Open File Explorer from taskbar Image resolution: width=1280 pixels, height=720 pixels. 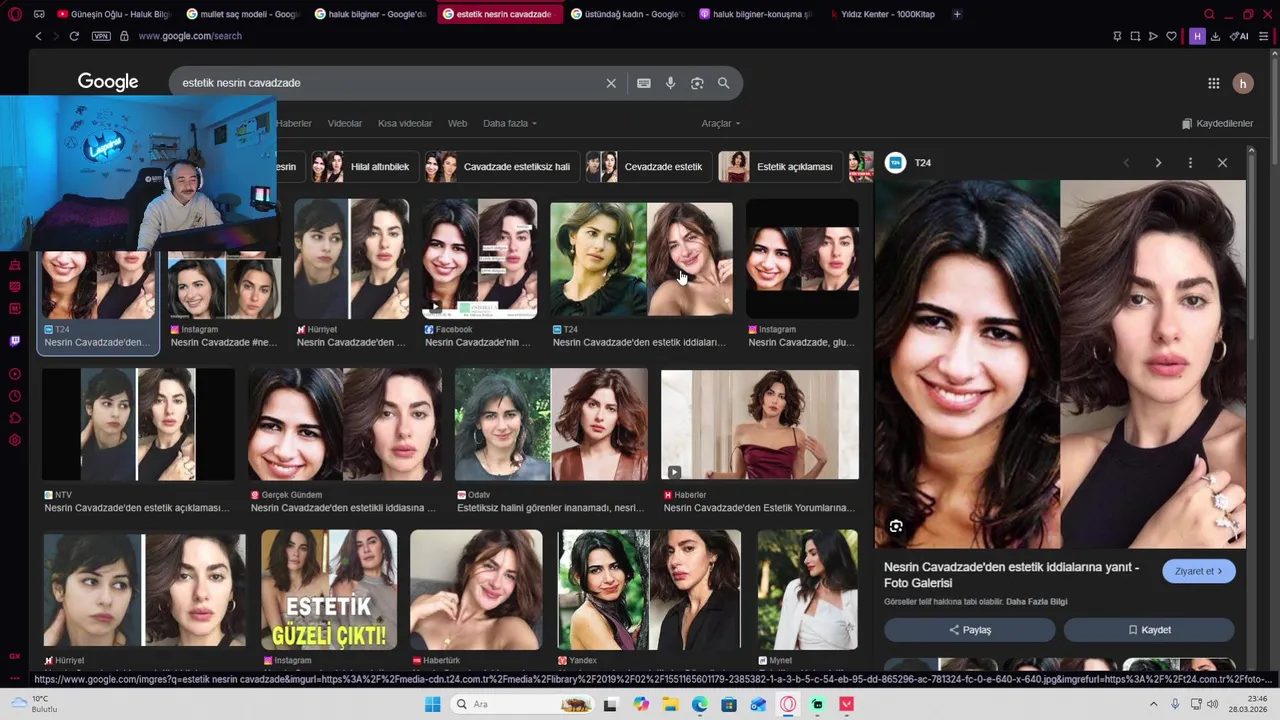(x=670, y=704)
